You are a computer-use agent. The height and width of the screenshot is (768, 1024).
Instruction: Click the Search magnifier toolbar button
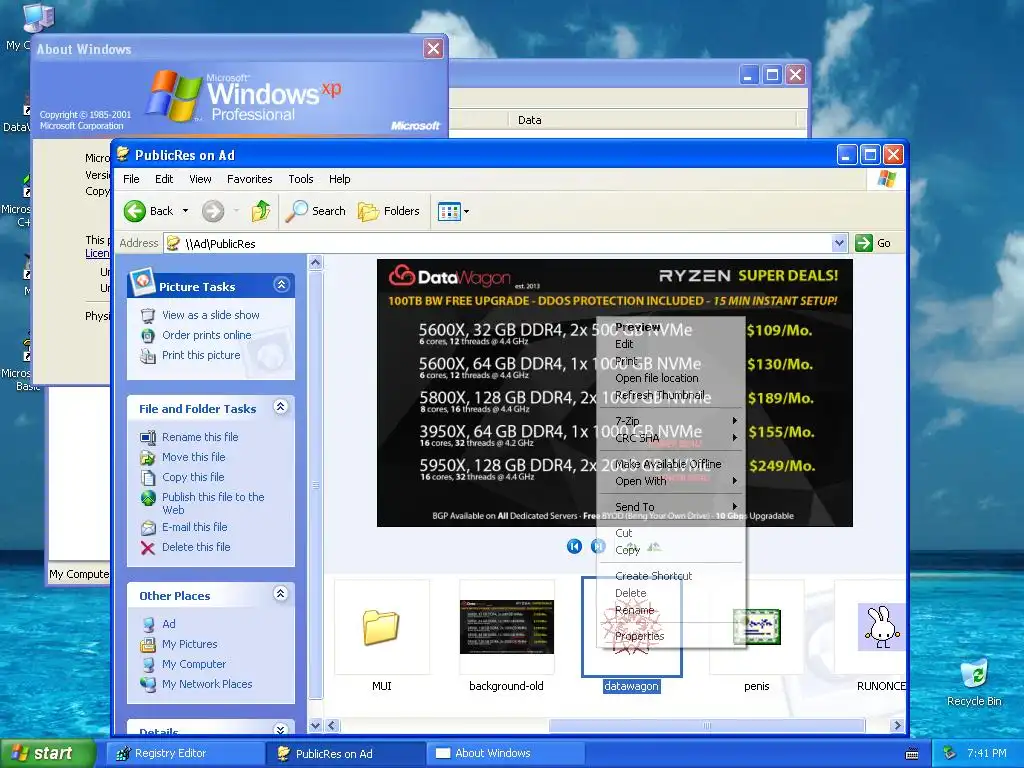(x=315, y=211)
